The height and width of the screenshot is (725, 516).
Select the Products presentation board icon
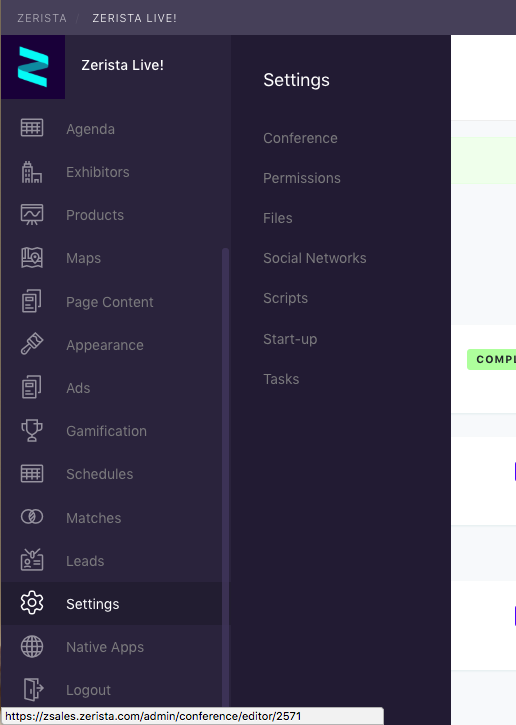32,215
